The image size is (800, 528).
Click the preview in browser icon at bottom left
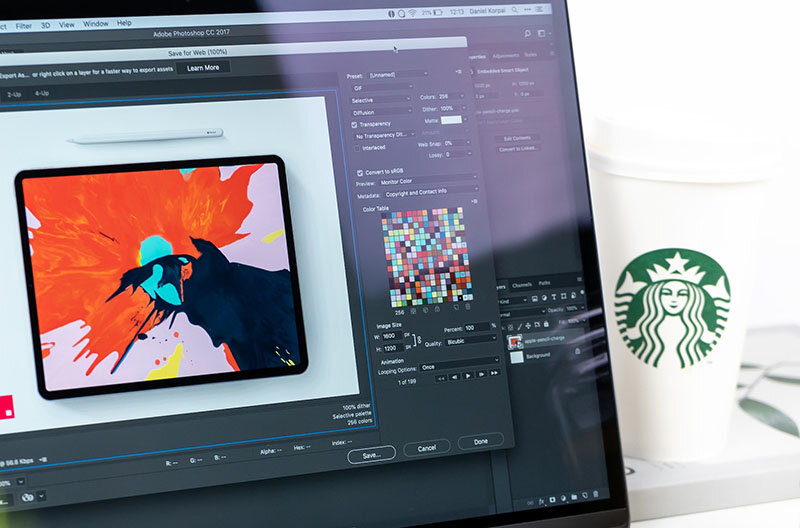(28, 496)
